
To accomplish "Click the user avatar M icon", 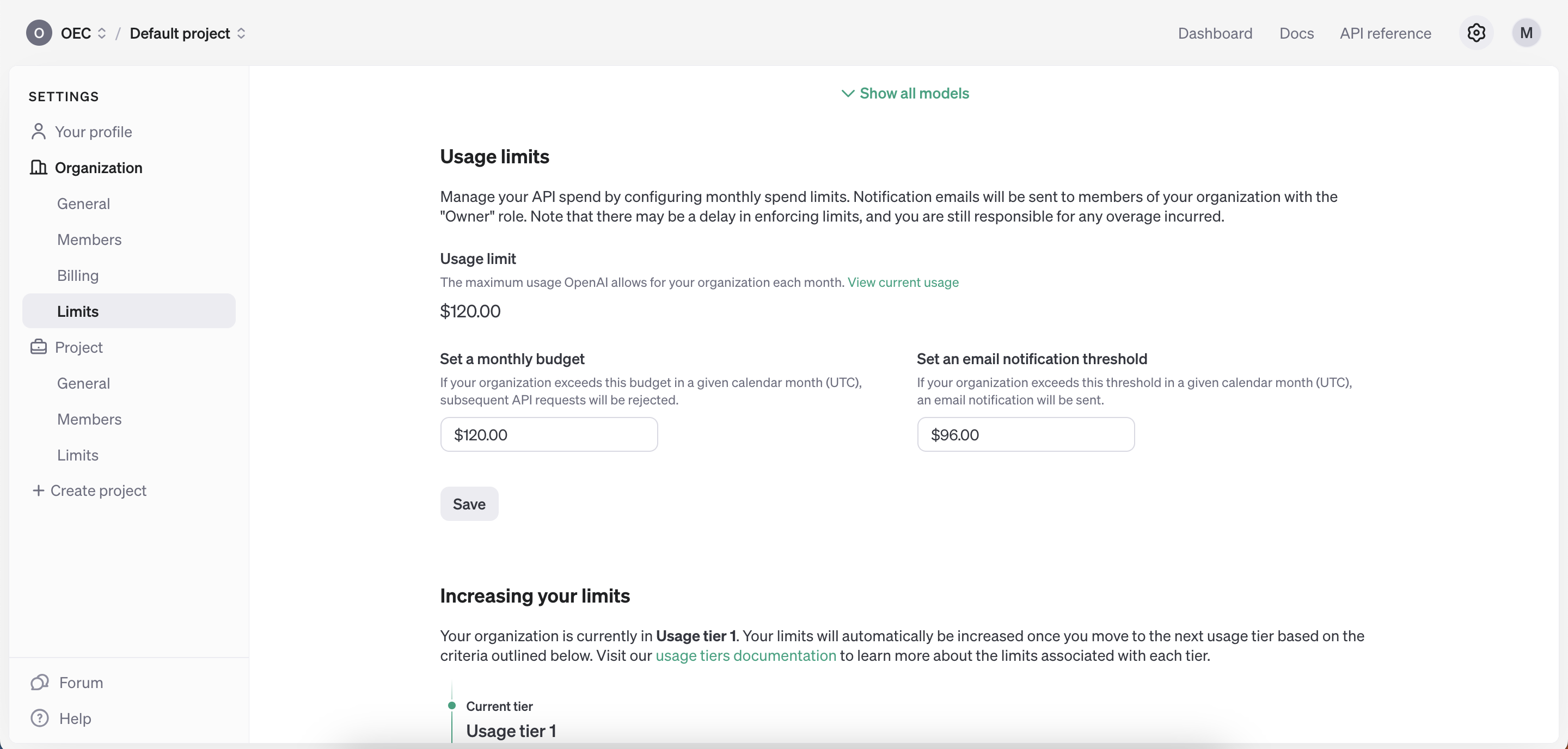I will point(1526,33).
